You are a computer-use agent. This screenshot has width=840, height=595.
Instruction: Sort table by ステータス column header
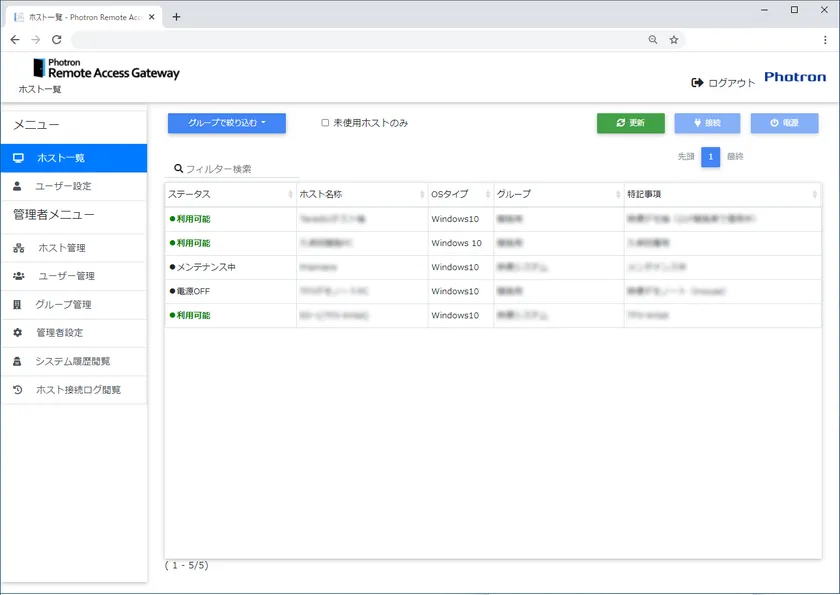(230, 194)
